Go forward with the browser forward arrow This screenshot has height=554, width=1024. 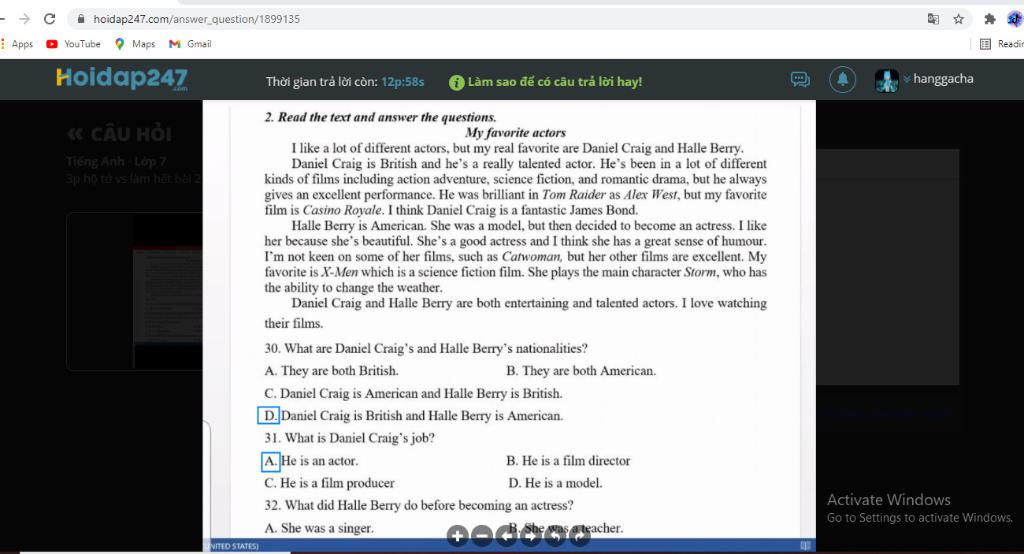[x=24, y=19]
